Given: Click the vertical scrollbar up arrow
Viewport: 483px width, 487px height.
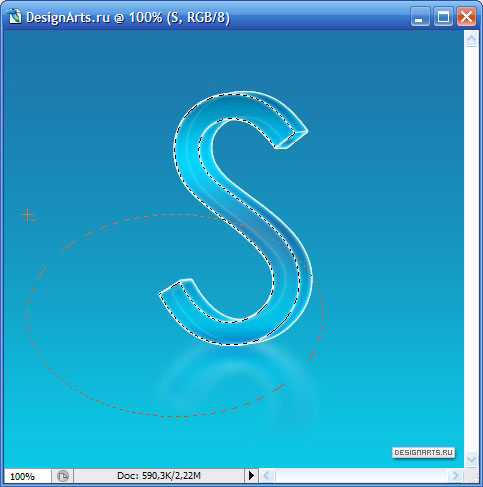Looking at the screenshot, I should coord(471,39).
